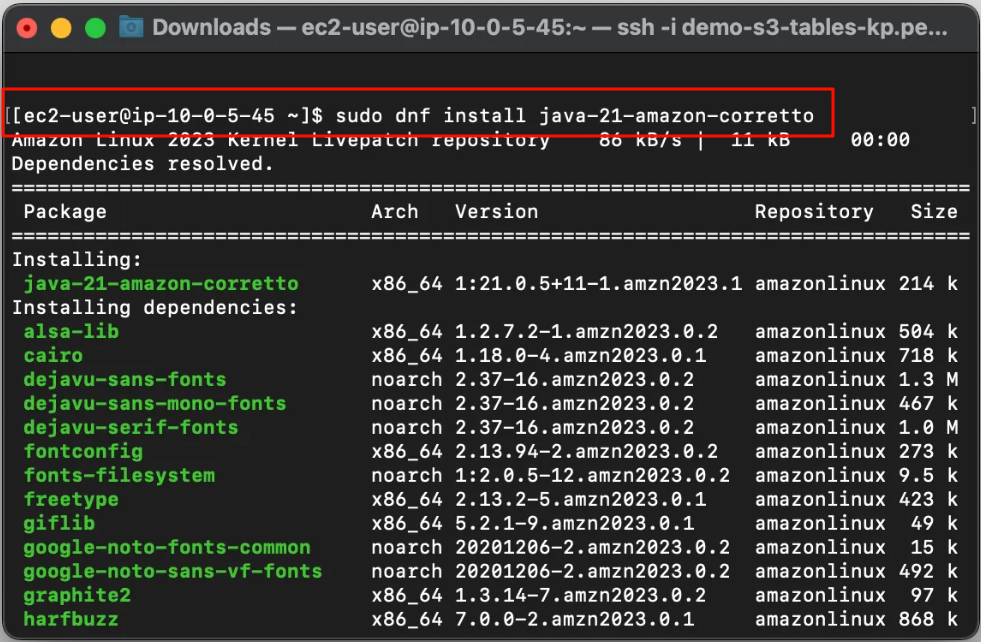Screen dimensions: 981x642
Task: Click the 9.5 k size value
Action: pos(928,475)
